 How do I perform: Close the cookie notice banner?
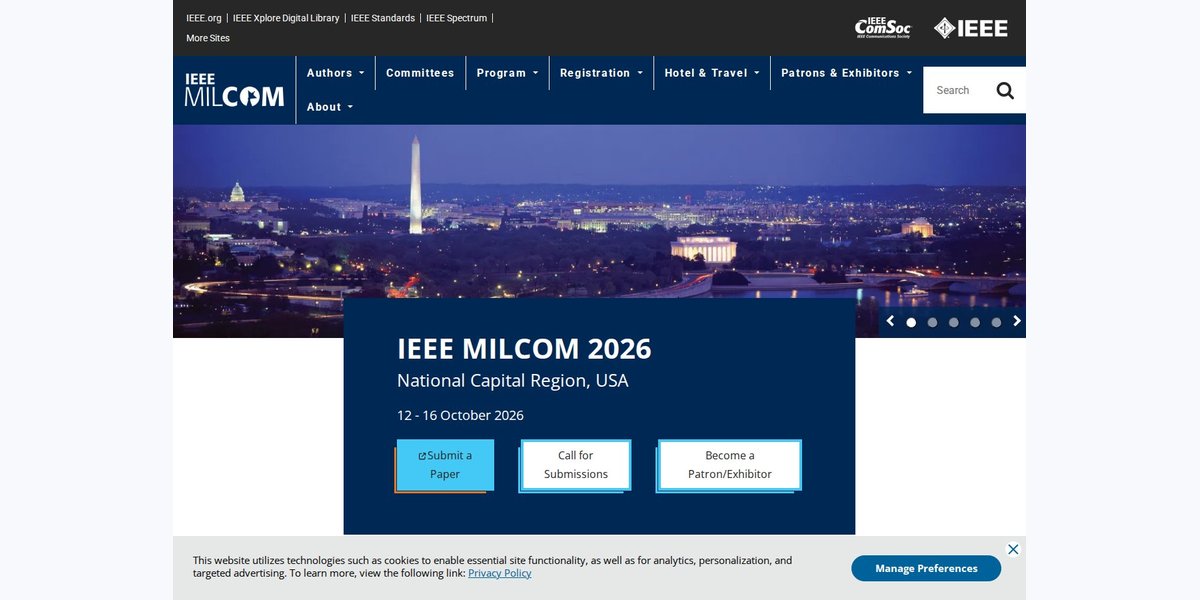tap(1013, 549)
